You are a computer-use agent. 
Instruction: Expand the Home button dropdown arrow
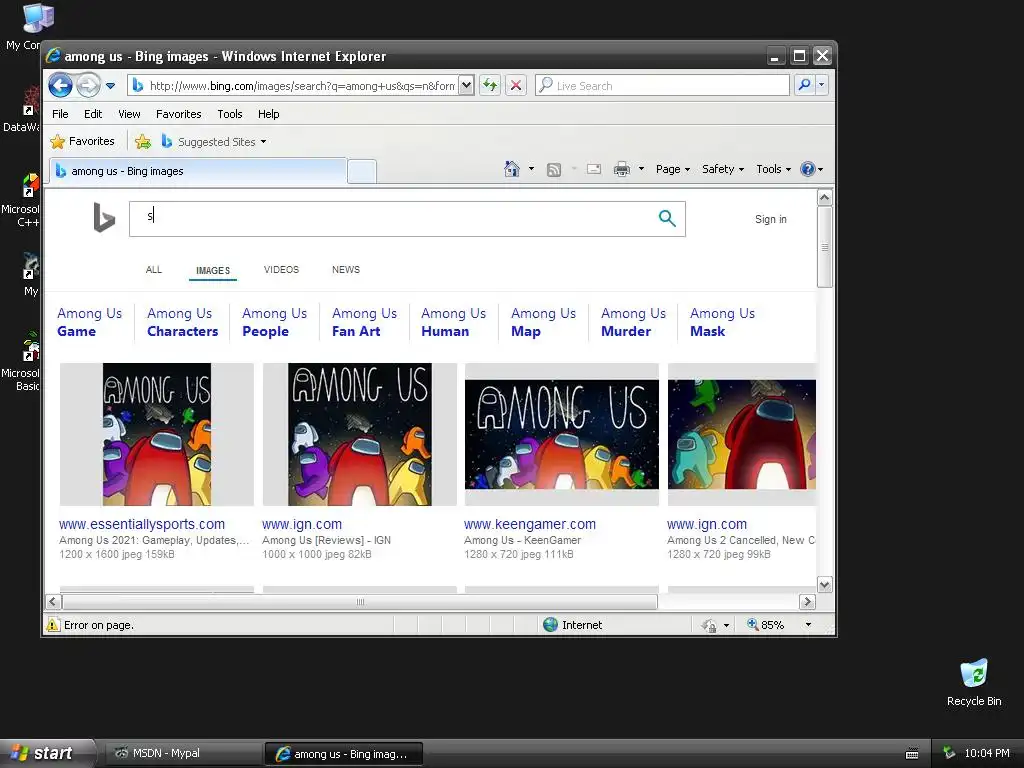pyautogui.click(x=531, y=169)
